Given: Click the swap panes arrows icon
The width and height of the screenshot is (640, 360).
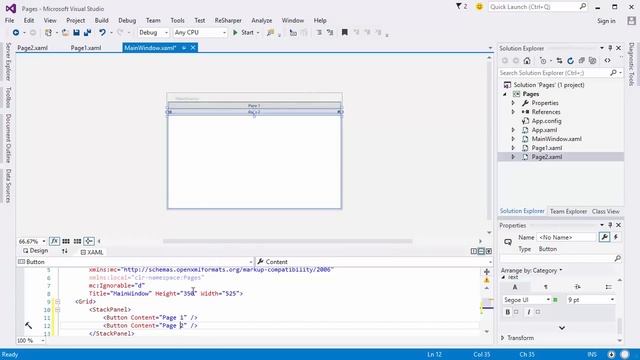Looking at the screenshot, I should (64, 251).
